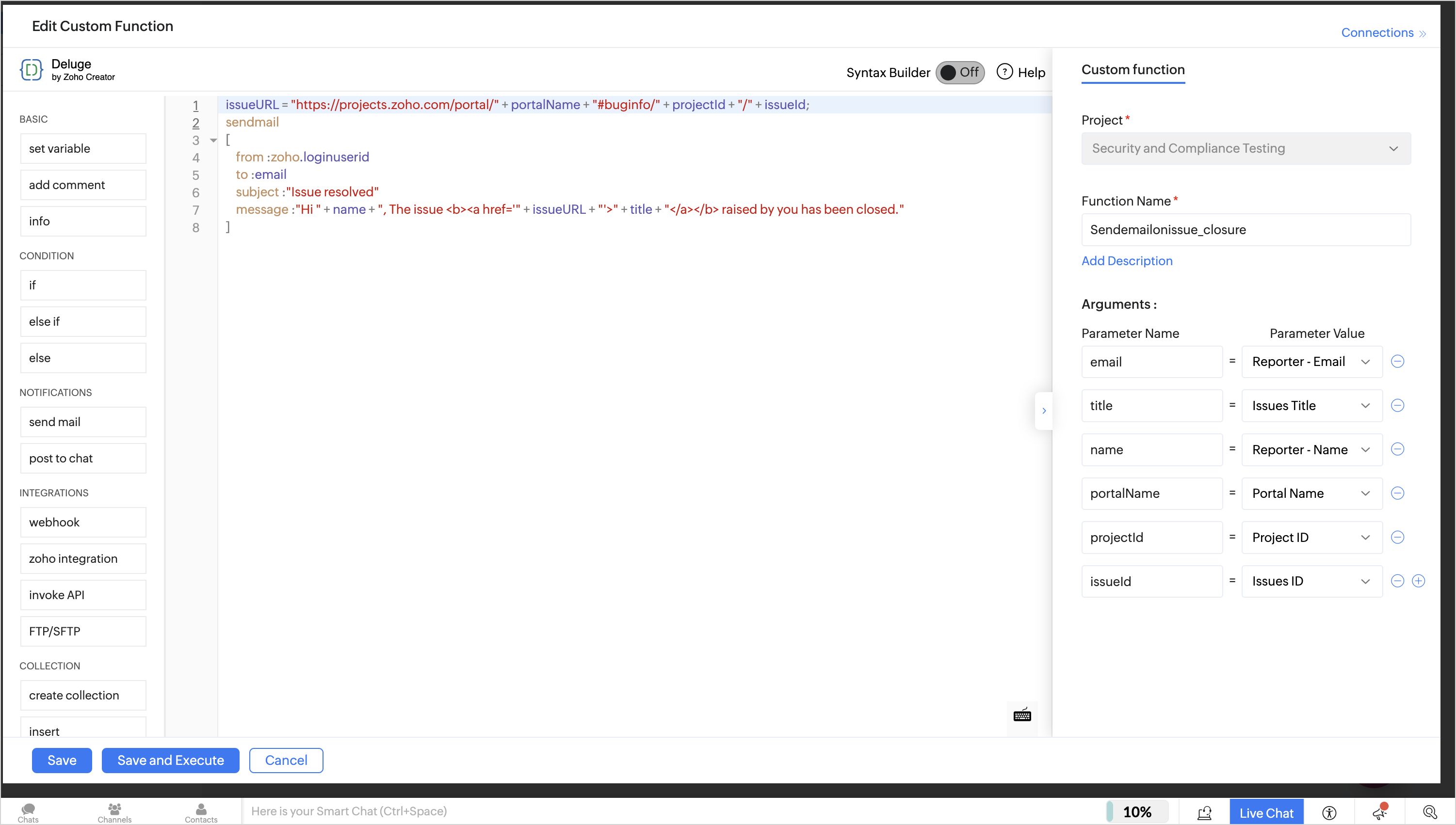Screen dimensions: 1456x825
Task: Click the Function Name input field
Action: 1246,229
